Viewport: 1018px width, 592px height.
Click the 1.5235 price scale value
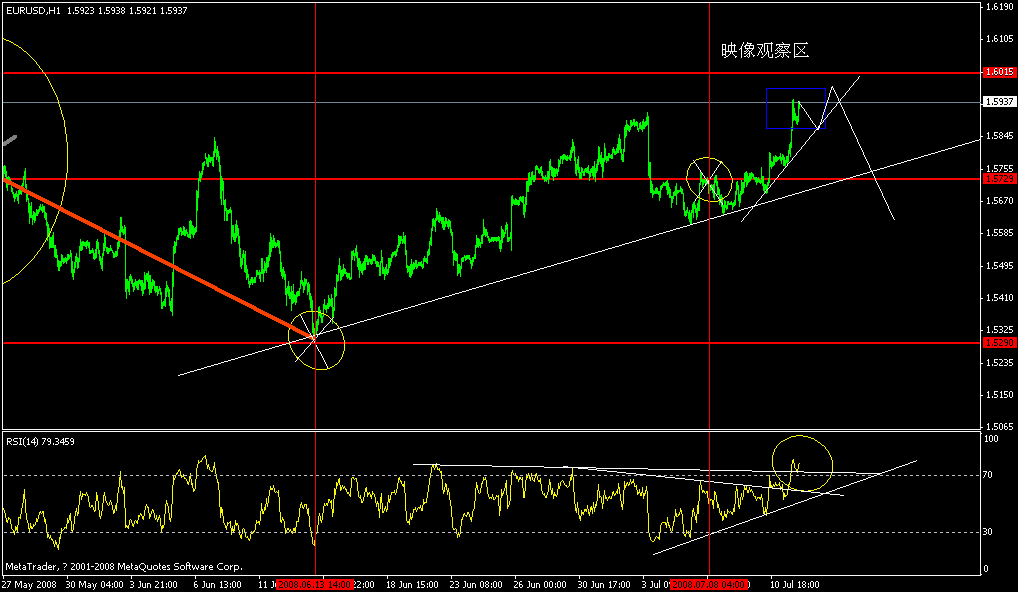click(999, 362)
